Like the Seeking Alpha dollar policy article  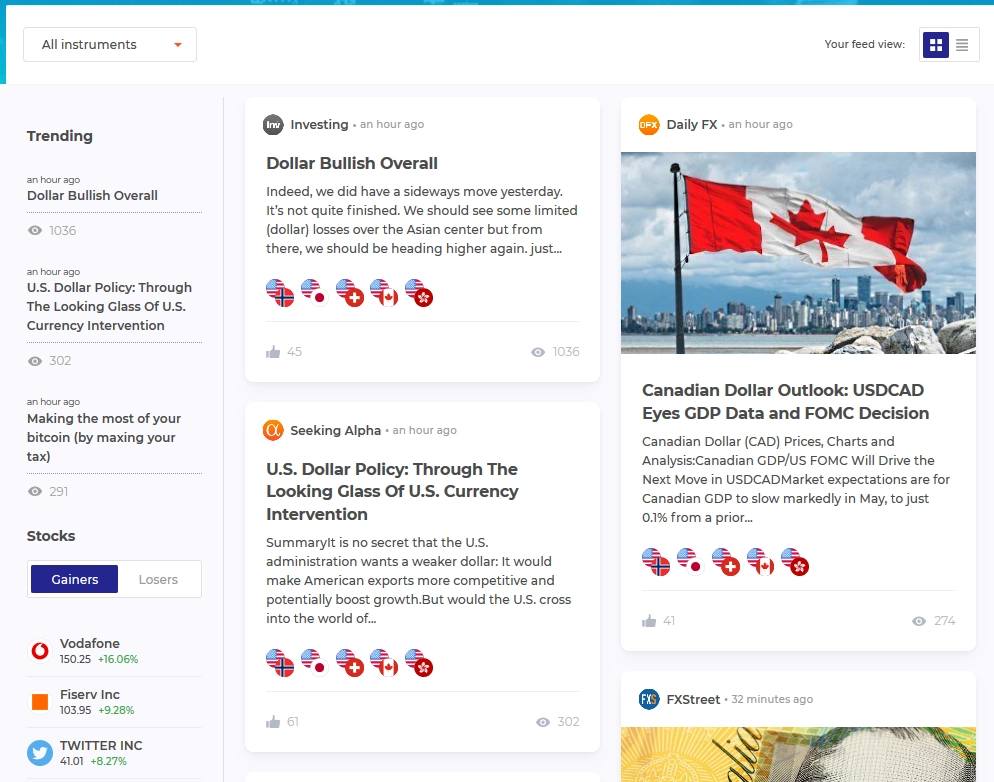[x=273, y=722]
